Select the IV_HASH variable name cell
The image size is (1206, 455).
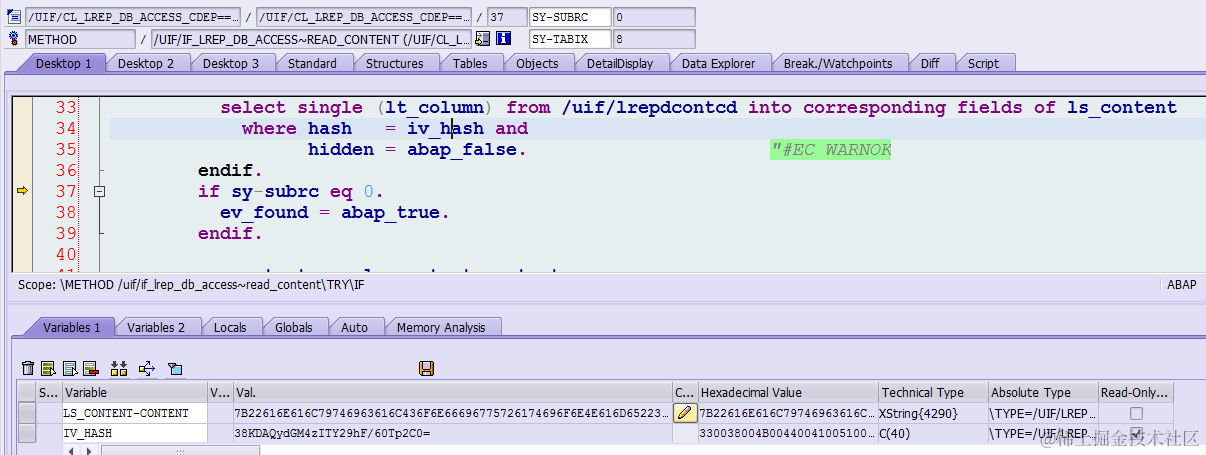(134, 433)
